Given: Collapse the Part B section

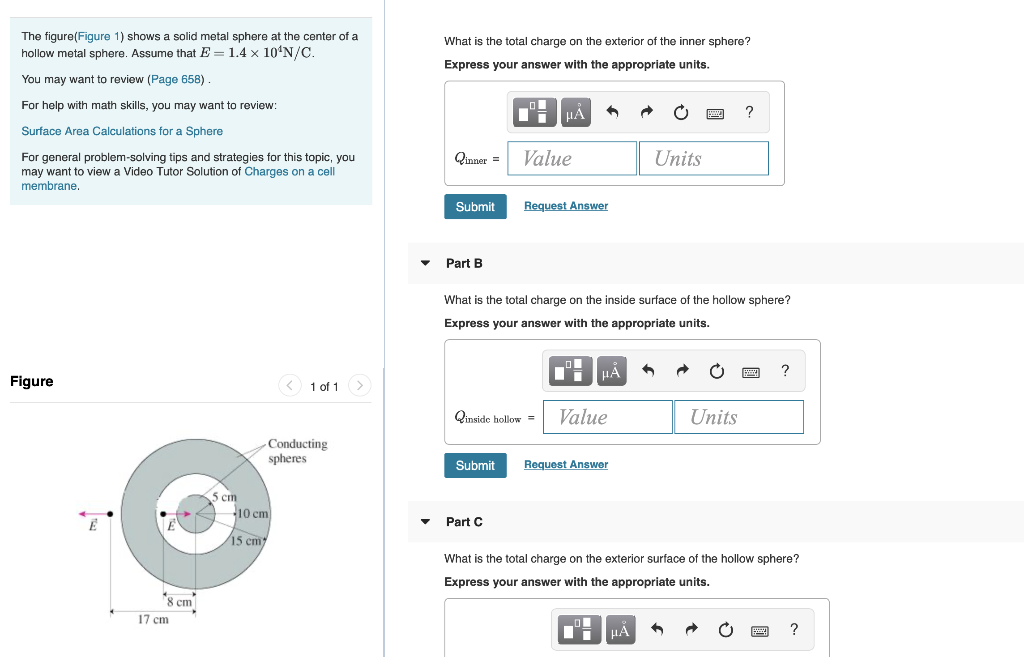Looking at the screenshot, I should tap(427, 263).
